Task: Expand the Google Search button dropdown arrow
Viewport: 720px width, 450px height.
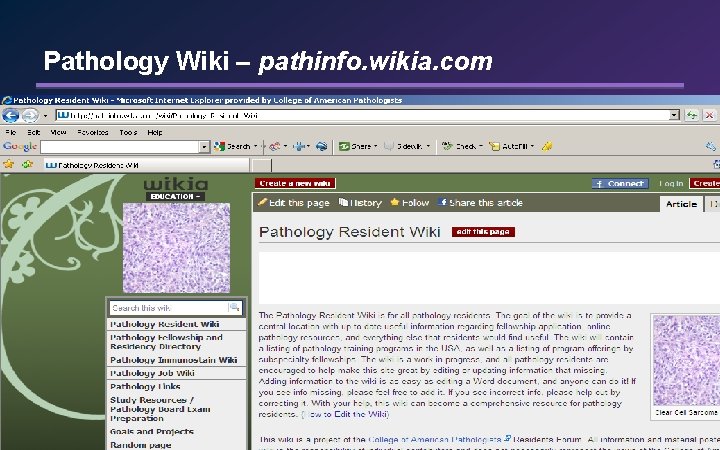Action: click(x=256, y=146)
